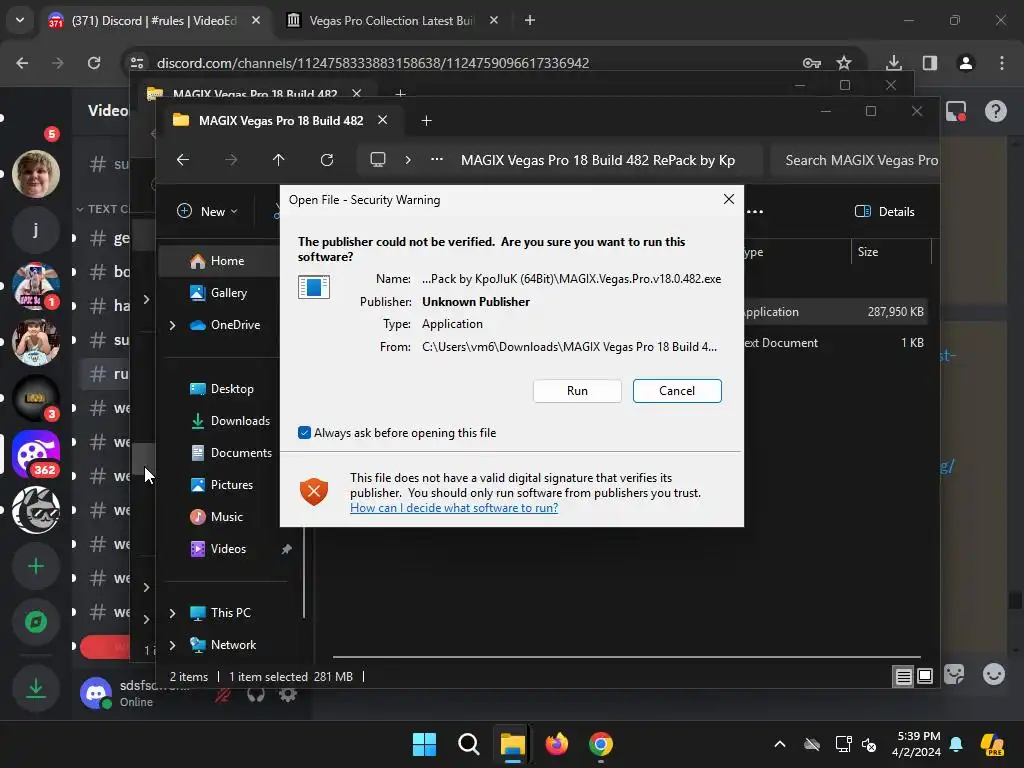
Task: Click Run in the Security Warning dialog
Action: coord(577,391)
